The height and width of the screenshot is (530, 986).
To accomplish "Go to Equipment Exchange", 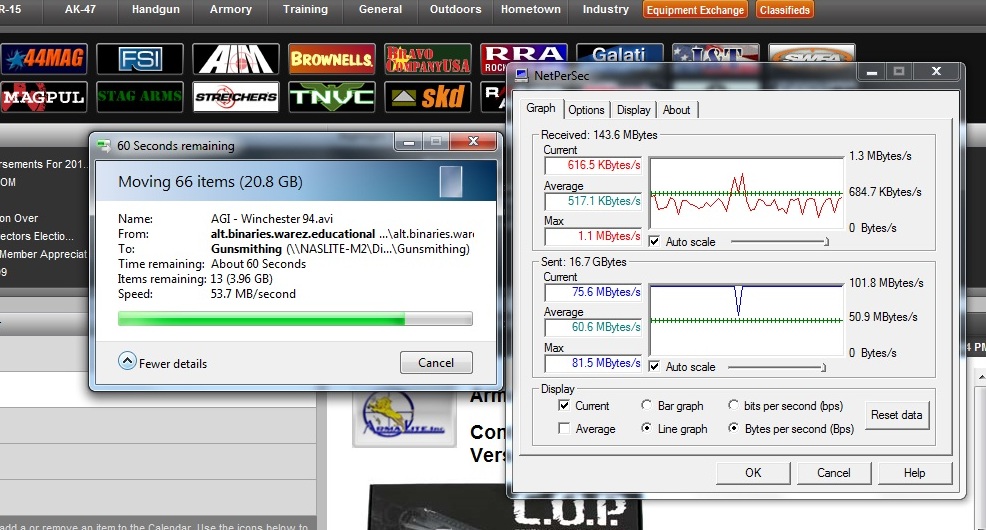I will click(x=695, y=10).
